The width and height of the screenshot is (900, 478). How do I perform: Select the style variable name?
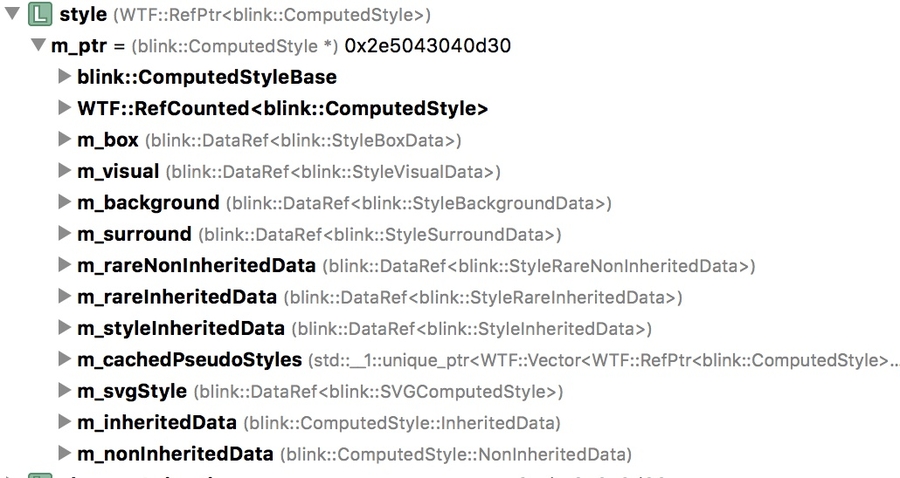click(83, 15)
